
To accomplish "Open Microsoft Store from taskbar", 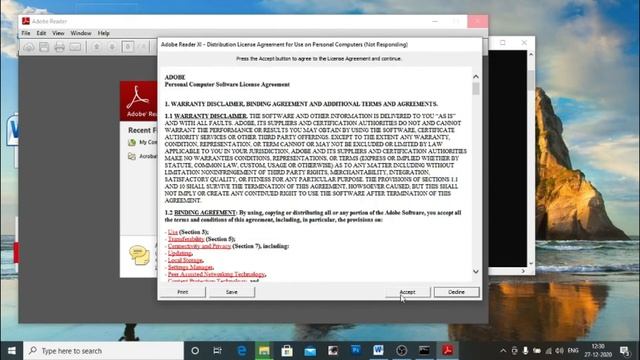I will click(x=287, y=351).
